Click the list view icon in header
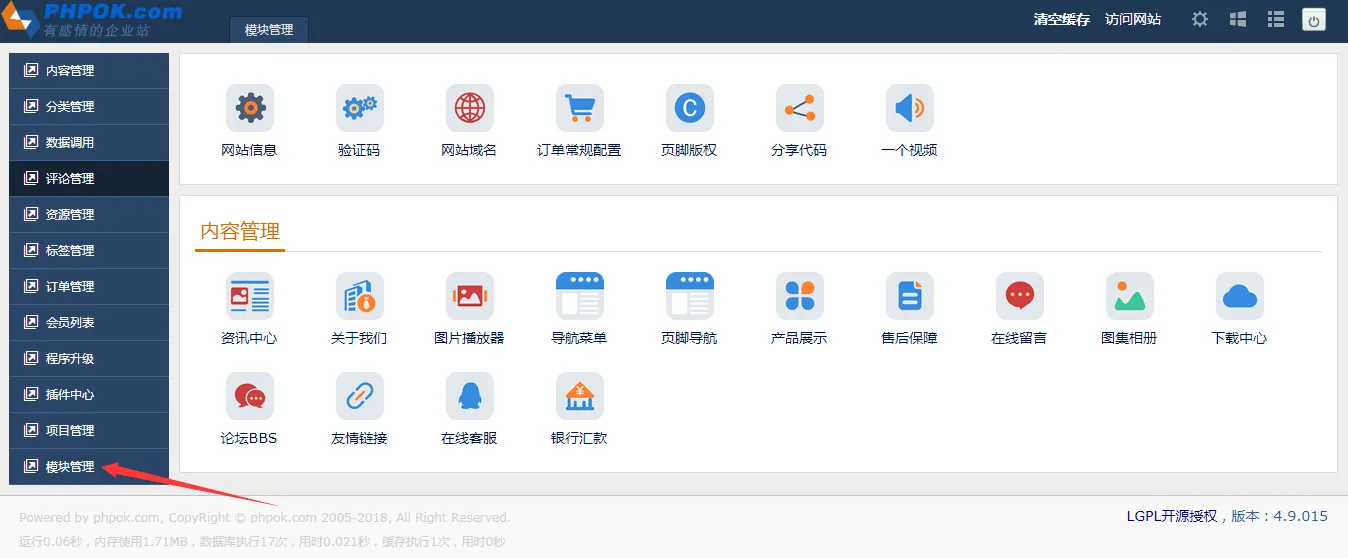Screen dimensions: 1348x558 point(1275,19)
